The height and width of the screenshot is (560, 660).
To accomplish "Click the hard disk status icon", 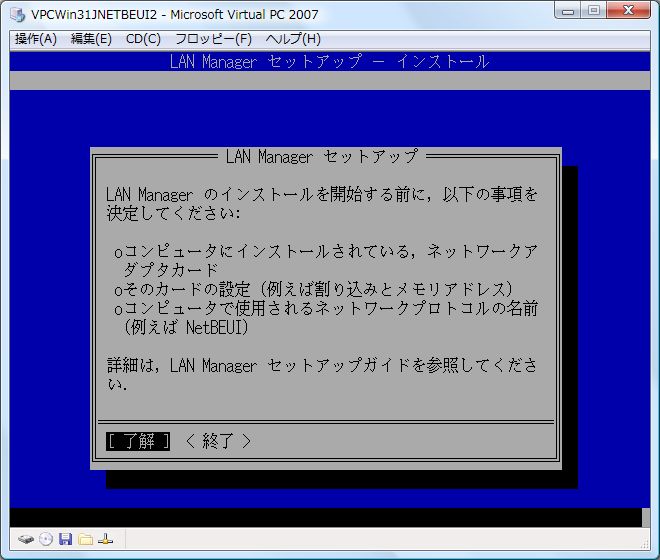I will point(26,539).
